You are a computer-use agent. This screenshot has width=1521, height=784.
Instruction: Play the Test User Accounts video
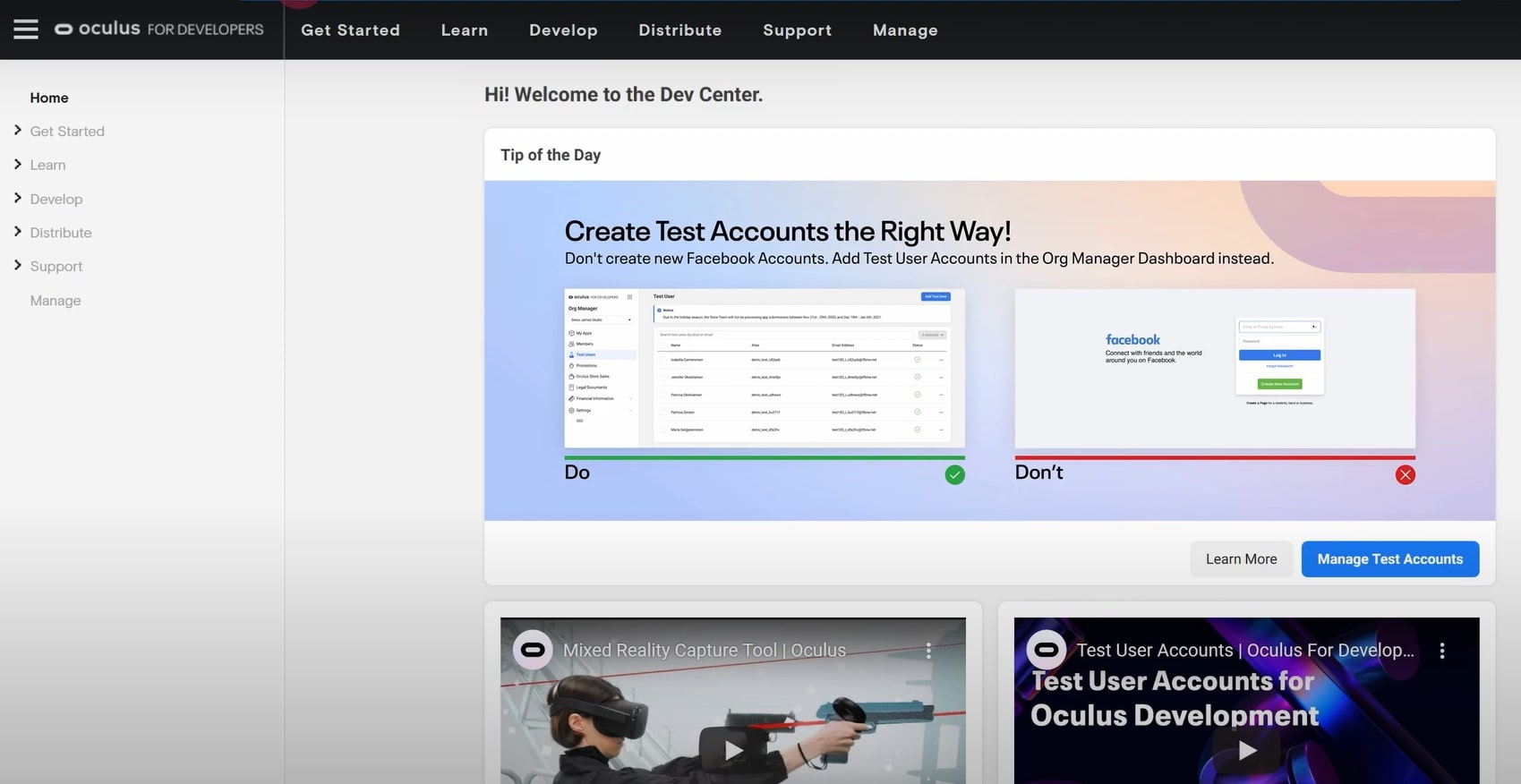[x=1246, y=750]
